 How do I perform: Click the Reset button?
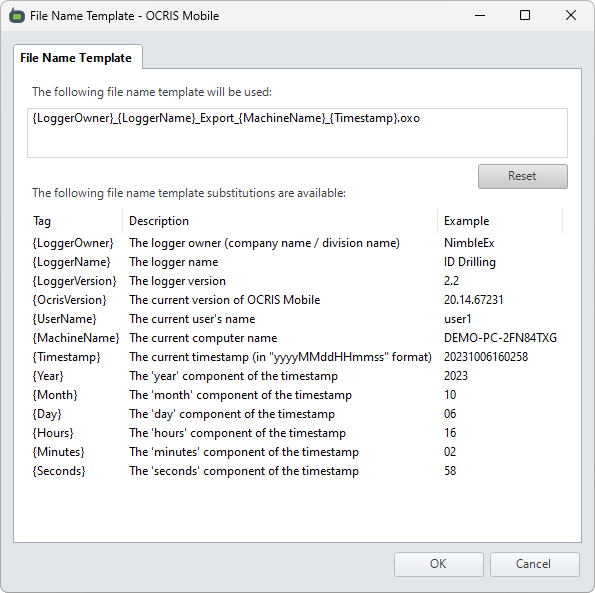[523, 176]
